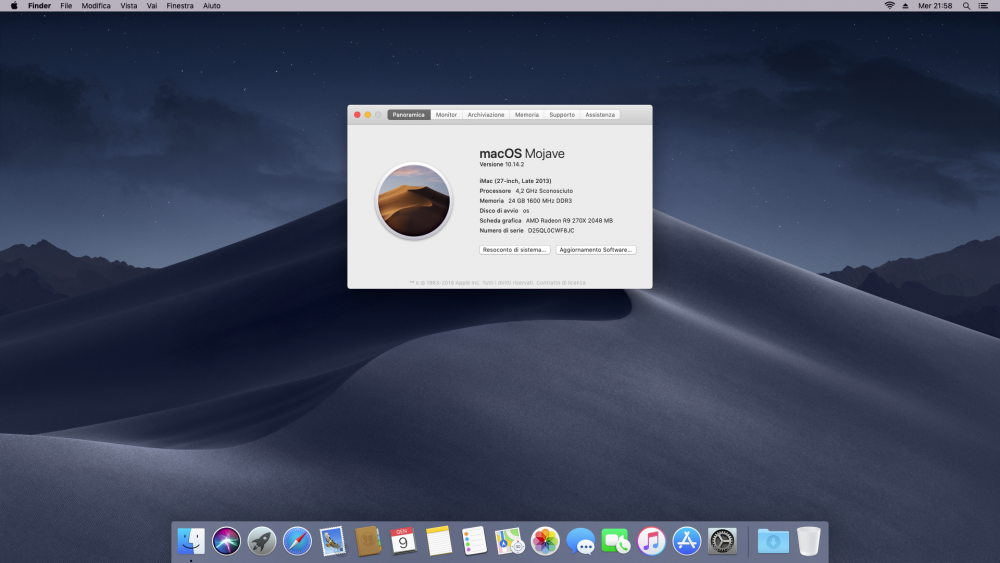
Task: Click the macOS Mojave title text
Action: (522, 154)
